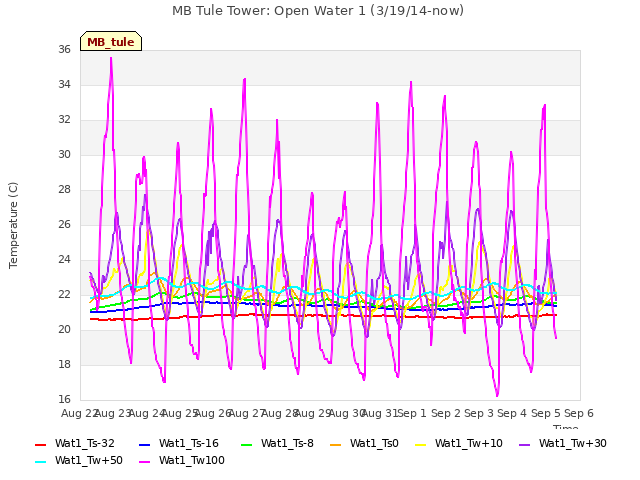Click the purple Wat1_Tw+30 legend swatch
This screenshot has width=640, height=480.
click(x=524, y=444)
